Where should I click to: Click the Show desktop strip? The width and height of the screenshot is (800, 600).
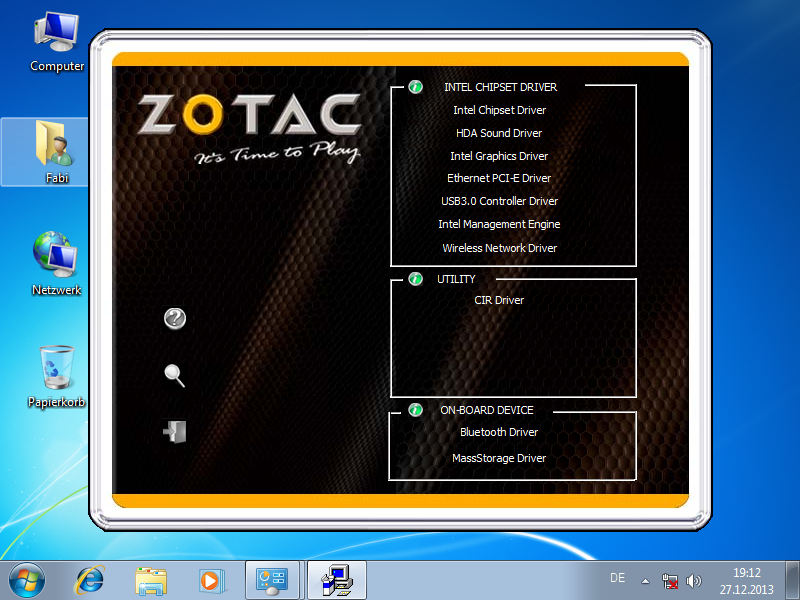(792, 581)
